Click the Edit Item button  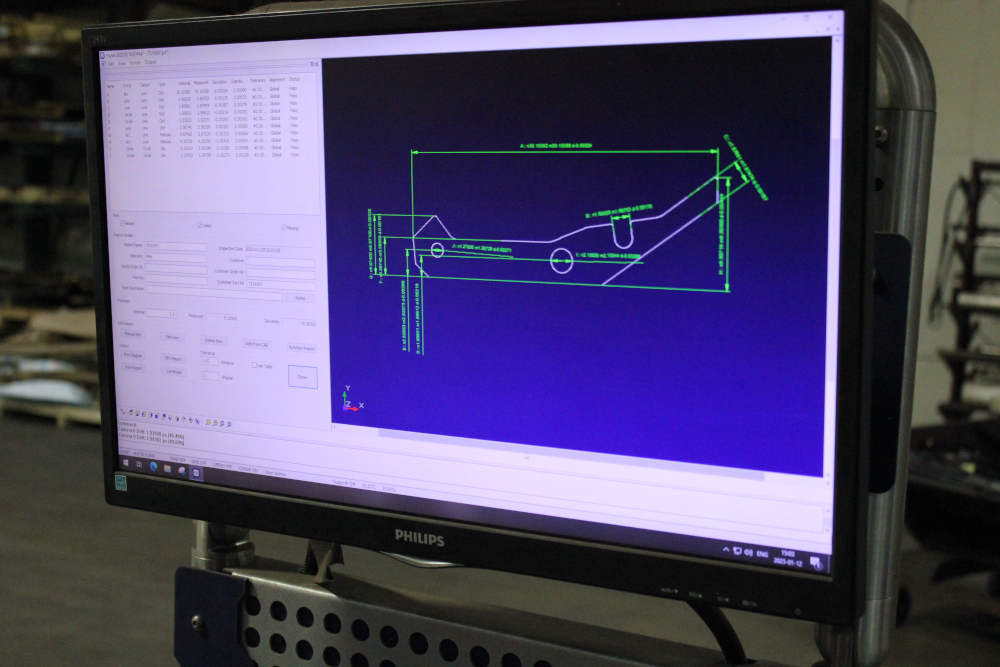coord(172,337)
